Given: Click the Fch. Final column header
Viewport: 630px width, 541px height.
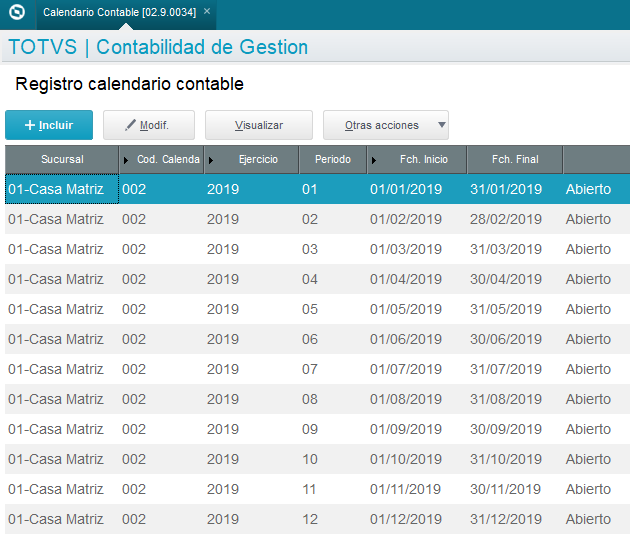Looking at the screenshot, I should tap(515, 160).
